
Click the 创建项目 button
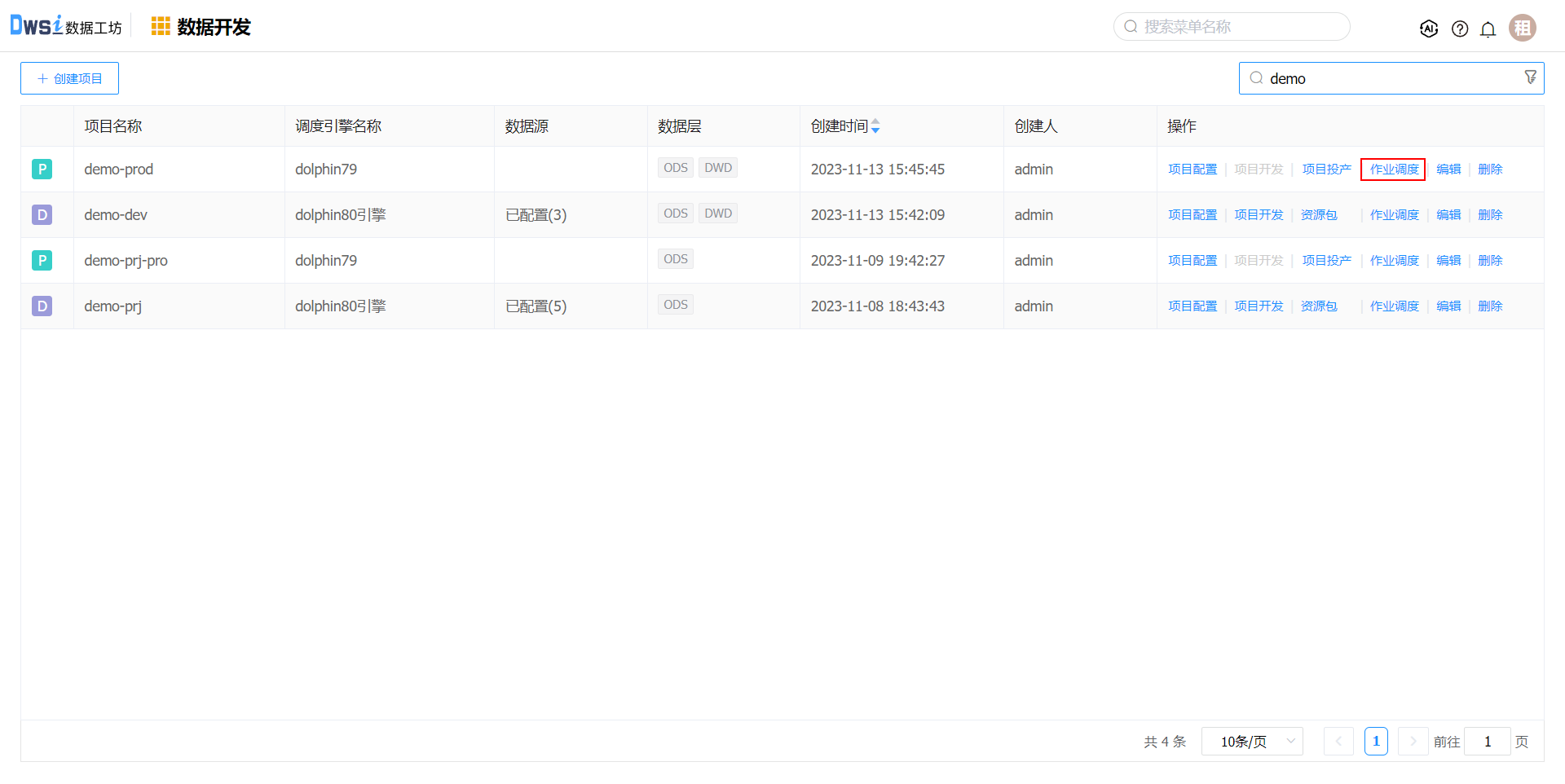click(x=69, y=78)
